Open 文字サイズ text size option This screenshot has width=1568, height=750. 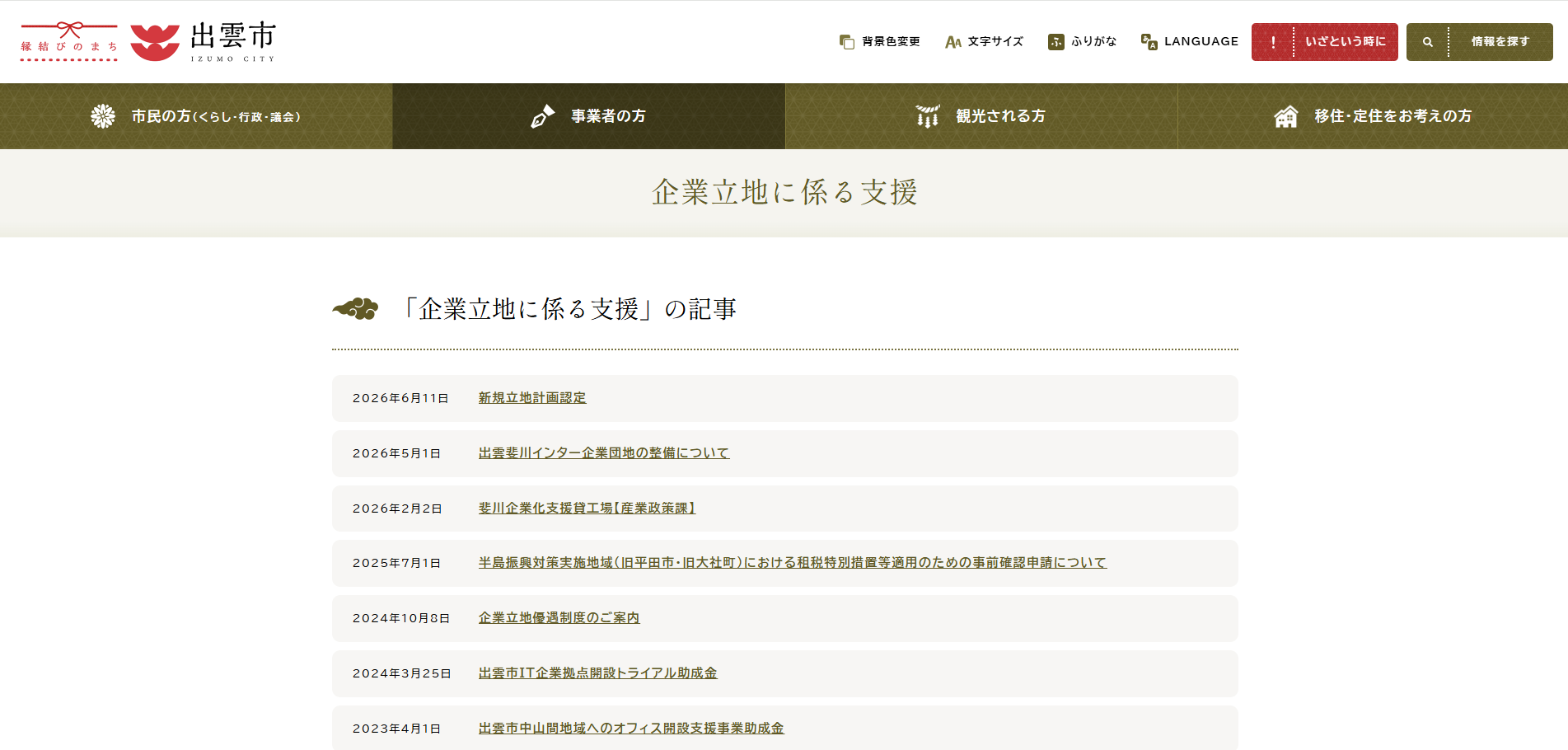pyautogui.click(x=984, y=41)
